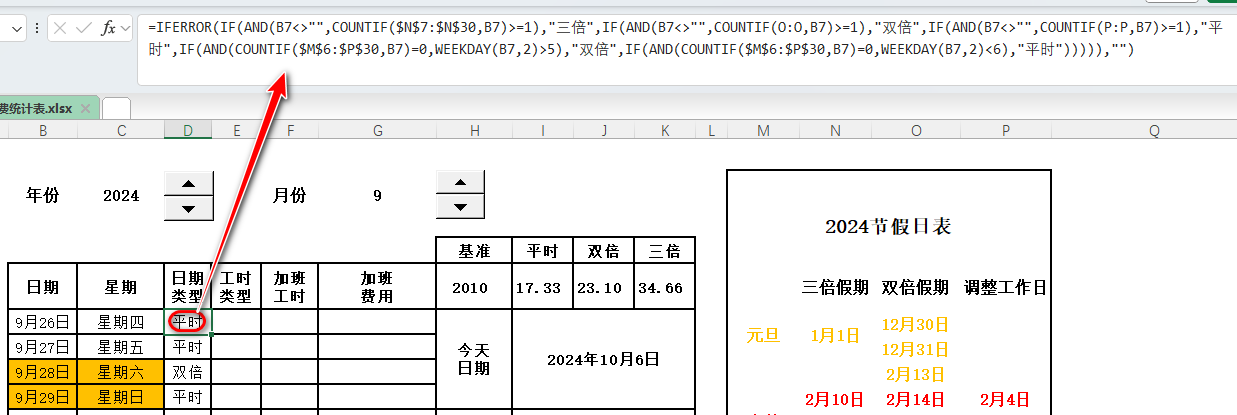Click the cancel (X) formula entry icon
The height and width of the screenshot is (415, 1237).
click(x=62, y=29)
